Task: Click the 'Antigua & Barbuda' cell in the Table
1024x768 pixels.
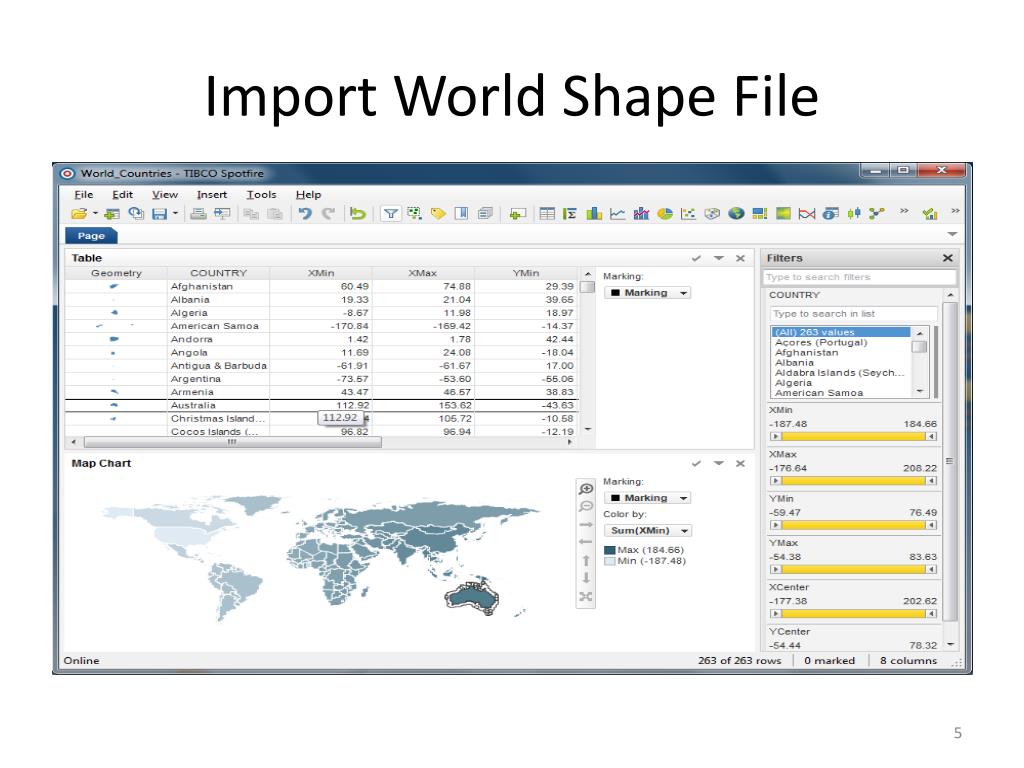Action: (x=218, y=366)
